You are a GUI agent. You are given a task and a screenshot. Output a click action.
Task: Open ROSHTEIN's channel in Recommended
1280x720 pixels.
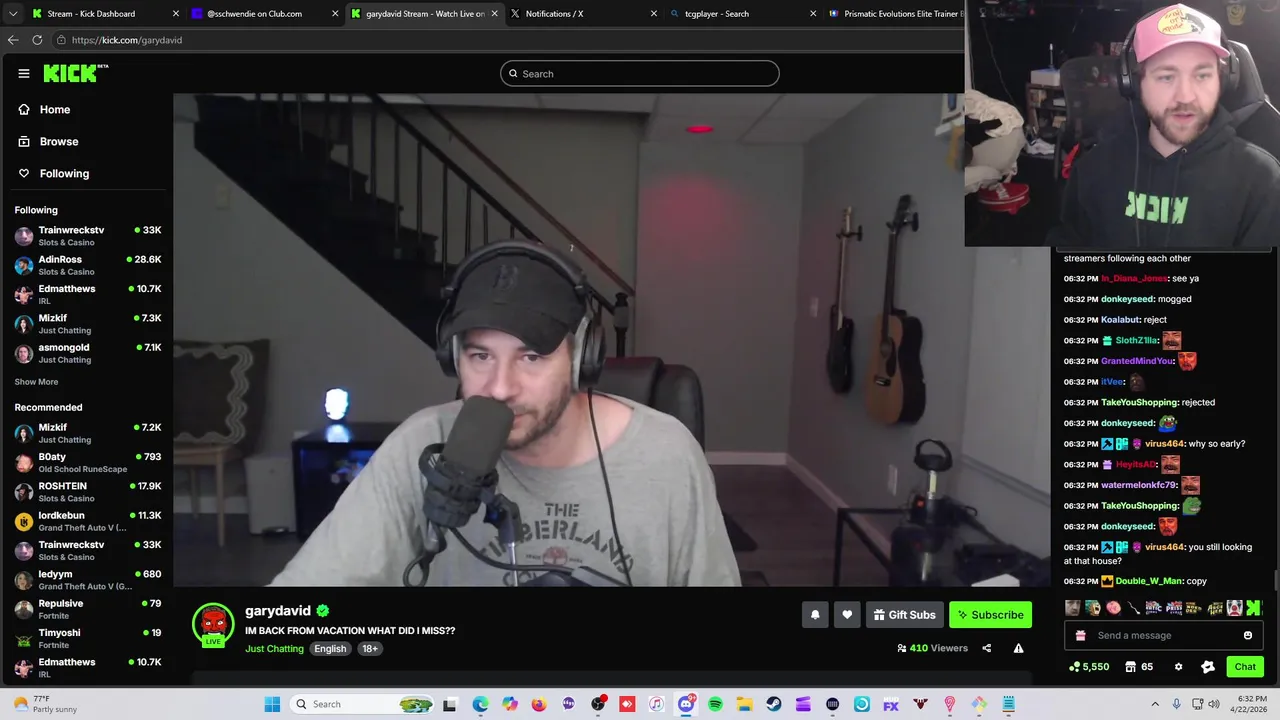coord(88,492)
